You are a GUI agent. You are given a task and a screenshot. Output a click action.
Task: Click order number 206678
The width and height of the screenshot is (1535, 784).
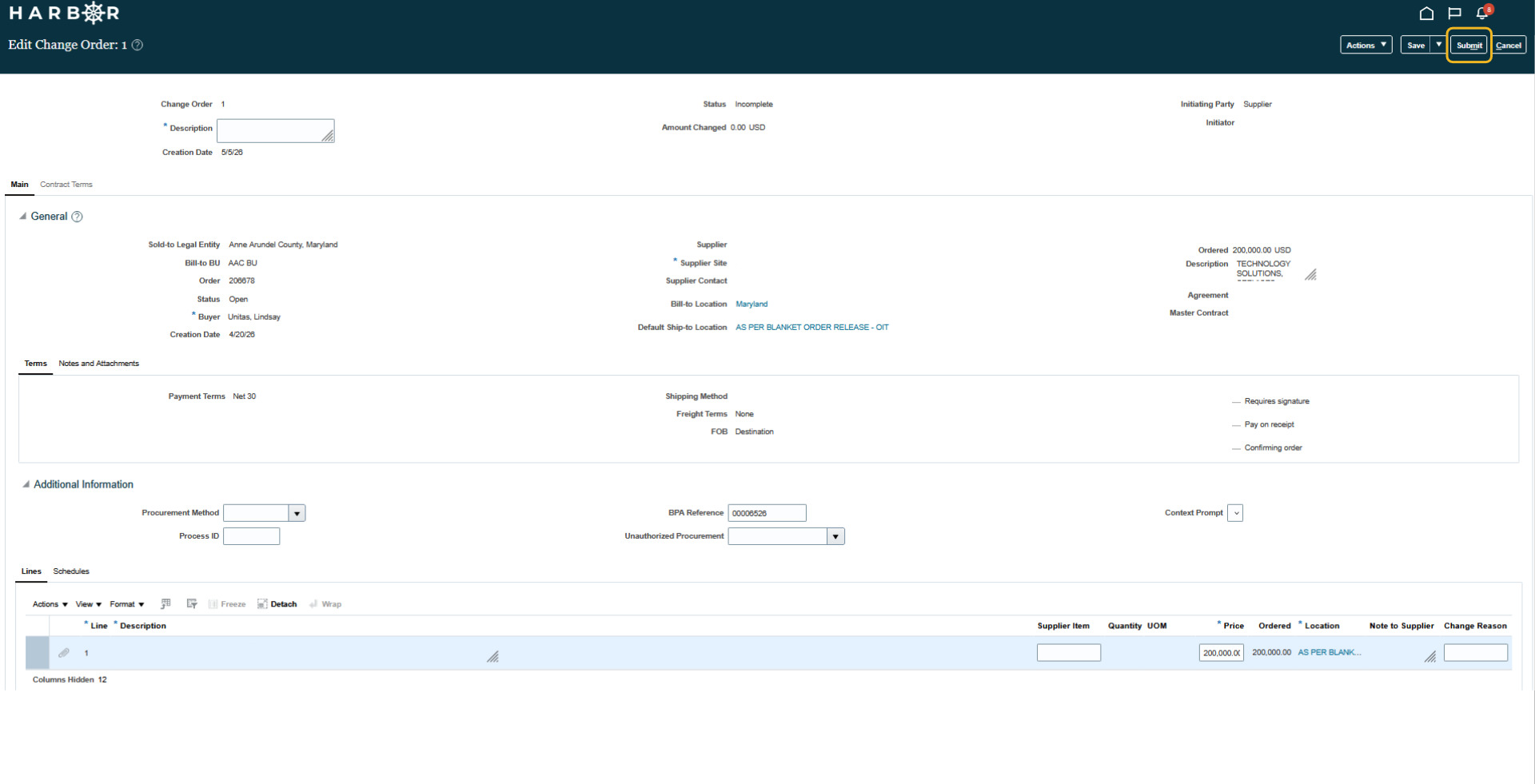241,281
